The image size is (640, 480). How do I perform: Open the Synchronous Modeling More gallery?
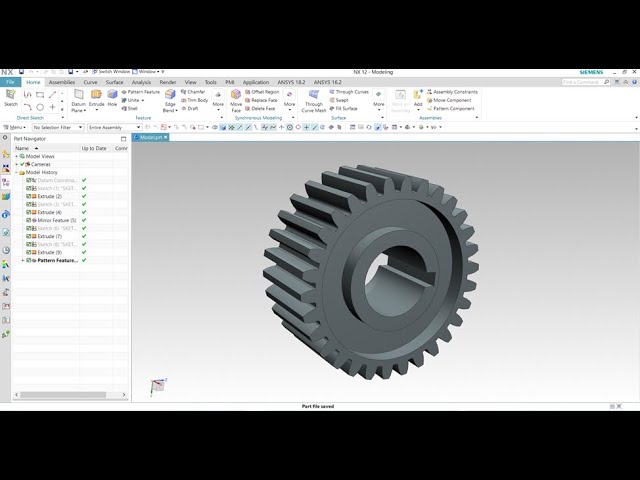tap(289, 99)
